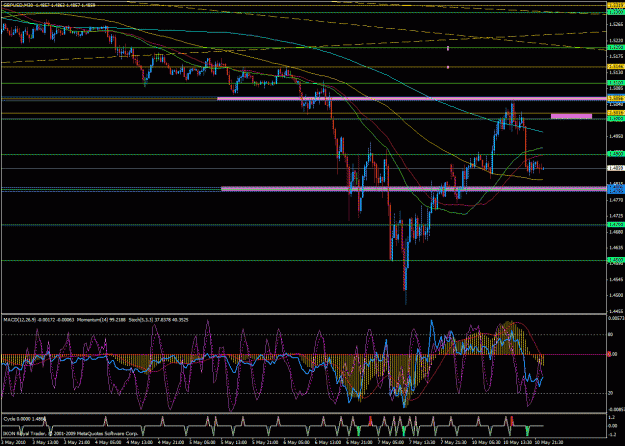Click the 5 May 13:00 time label
The image size is (625, 446).
[233, 442]
